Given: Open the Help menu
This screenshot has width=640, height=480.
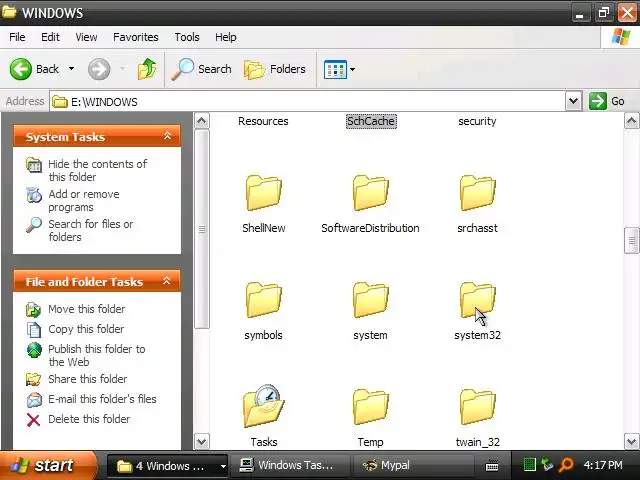Looking at the screenshot, I should tap(226, 37).
